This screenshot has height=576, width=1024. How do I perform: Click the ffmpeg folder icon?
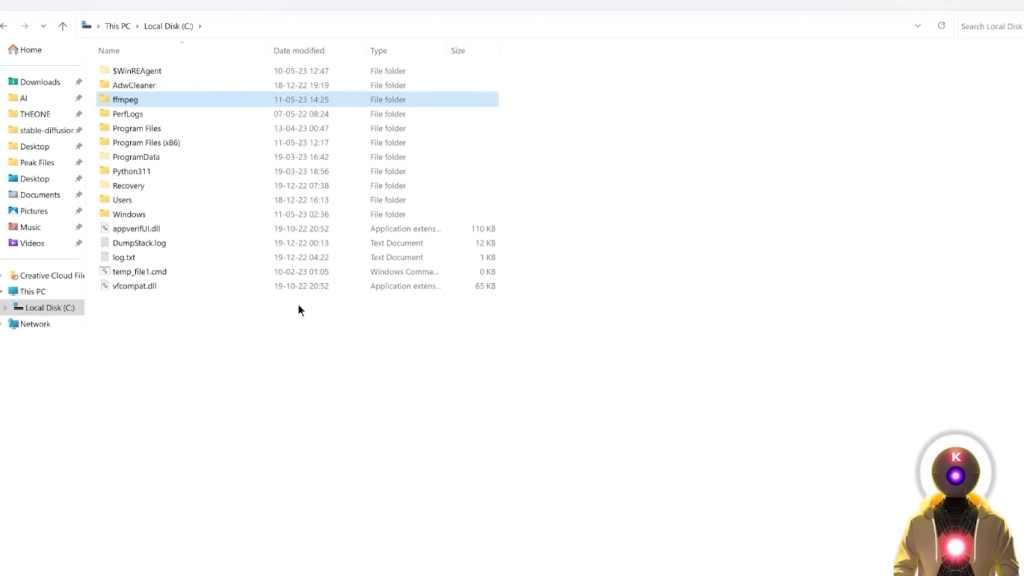(x=104, y=99)
